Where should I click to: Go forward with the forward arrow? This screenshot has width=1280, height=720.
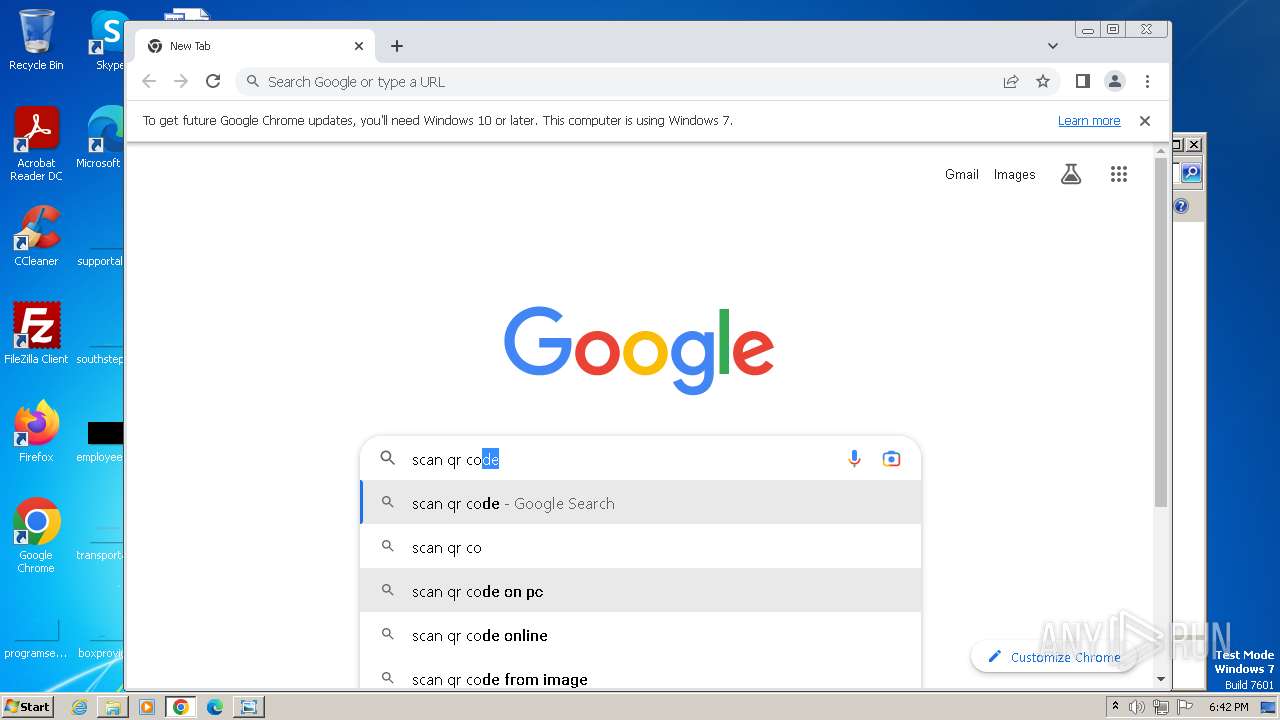click(181, 81)
